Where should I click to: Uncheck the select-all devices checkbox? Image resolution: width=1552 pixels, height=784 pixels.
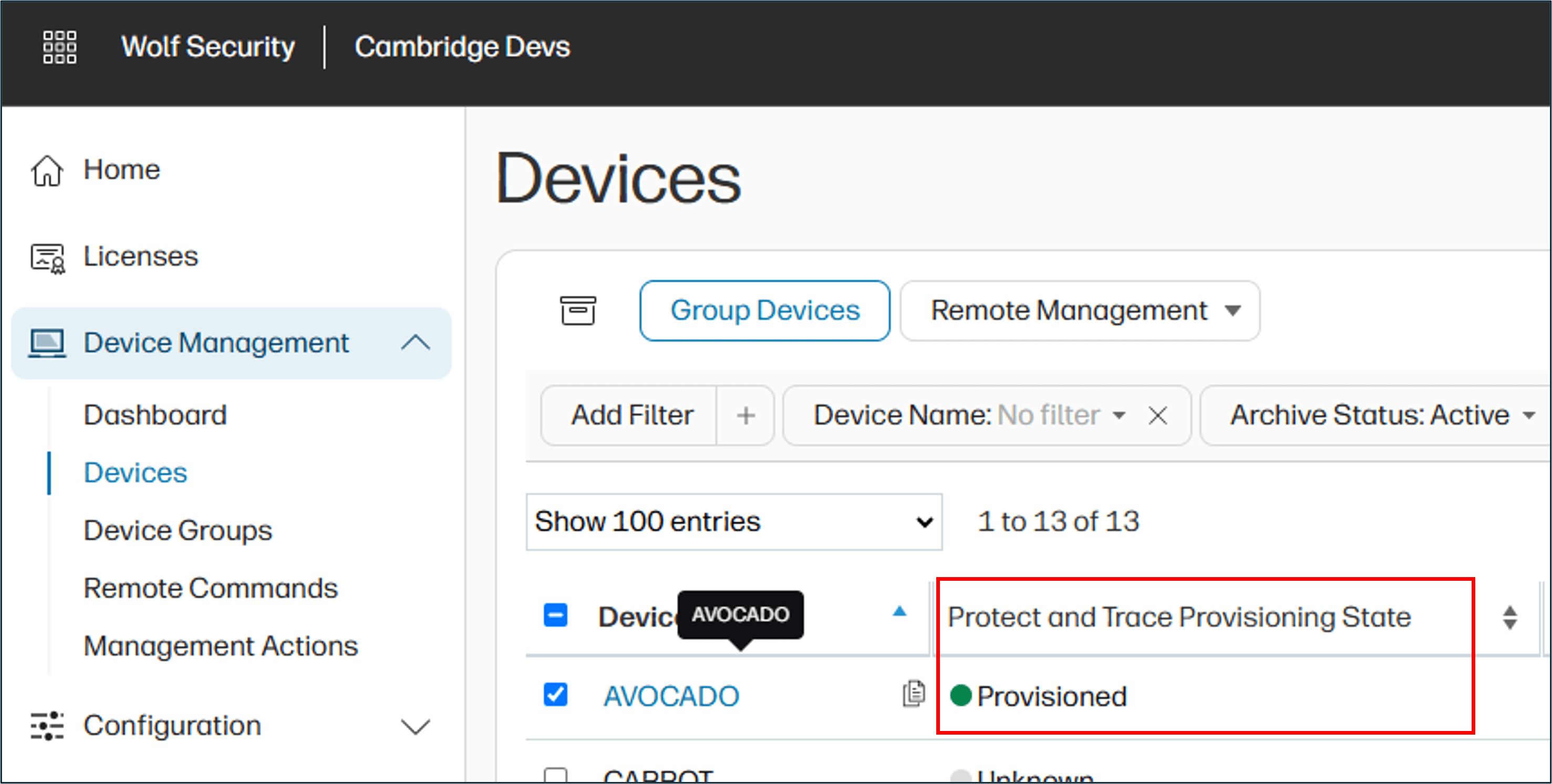[x=554, y=615]
